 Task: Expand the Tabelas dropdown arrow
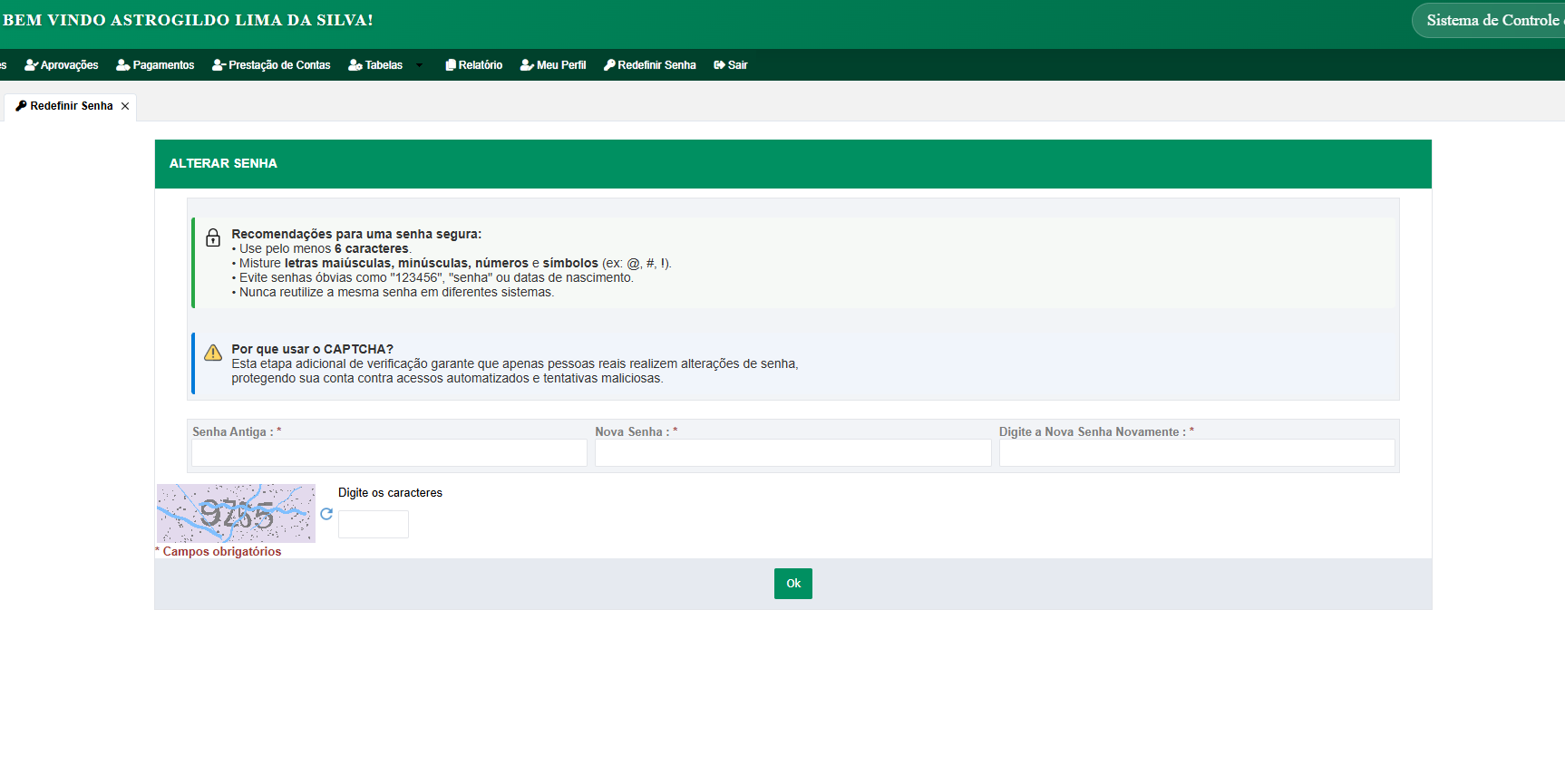pyautogui.click(x=419, y=65)
